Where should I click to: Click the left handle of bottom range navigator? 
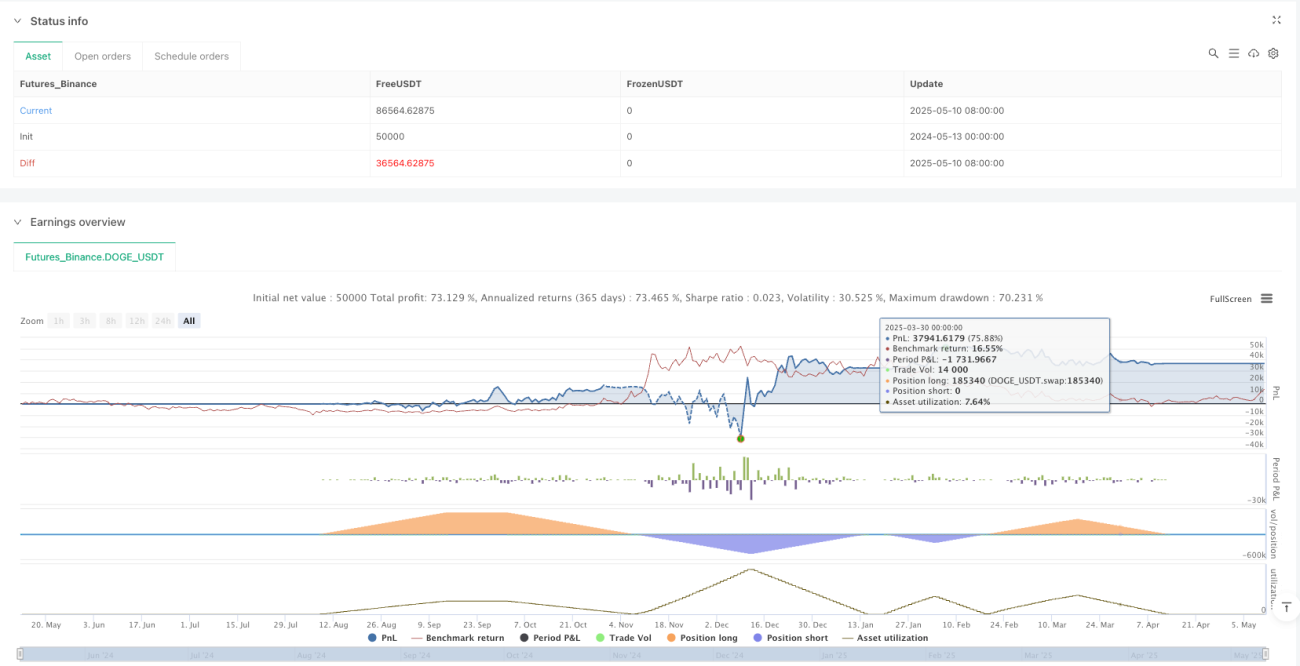(22, 655)
